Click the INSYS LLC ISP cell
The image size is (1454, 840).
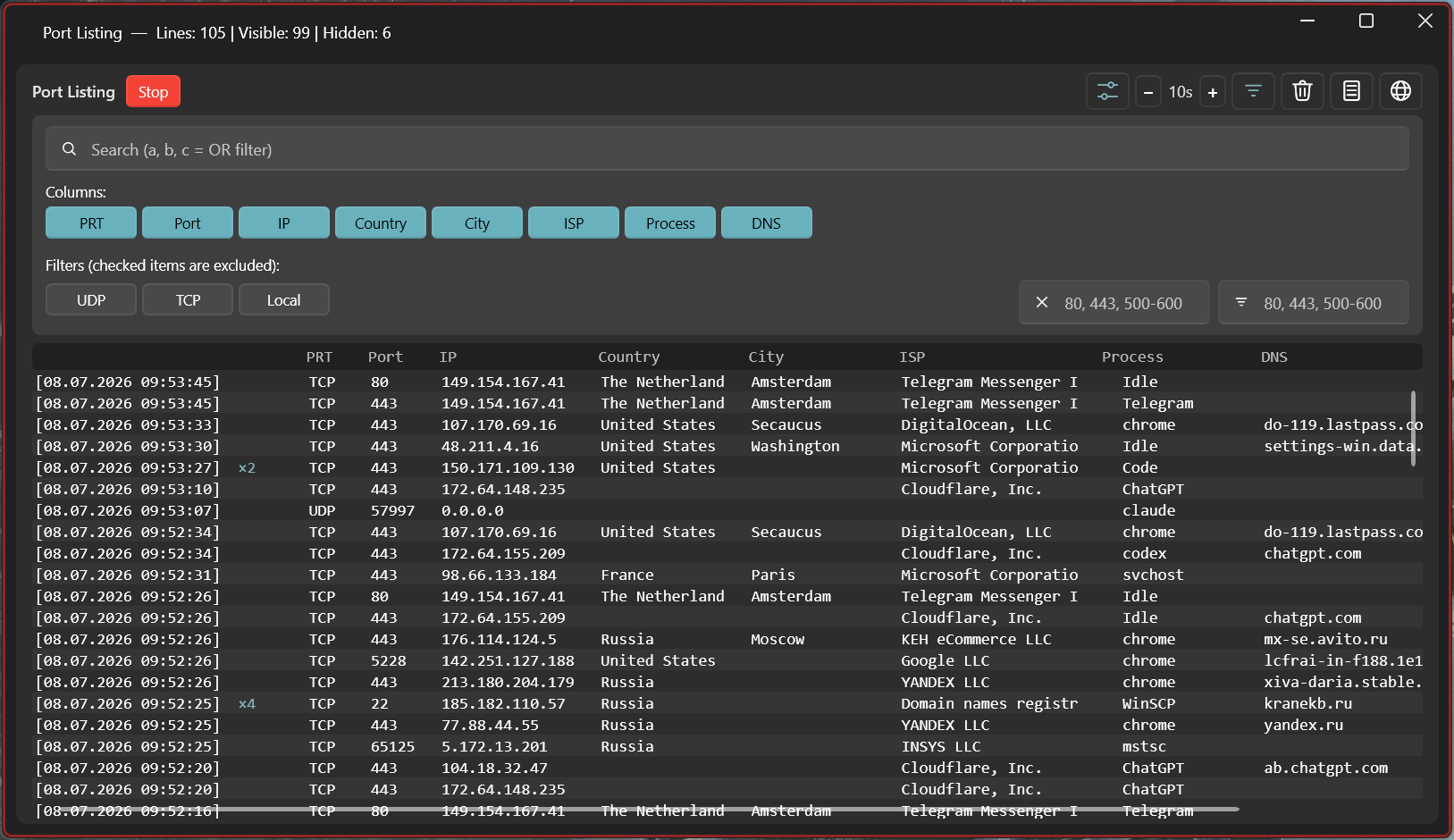[941, 746]
